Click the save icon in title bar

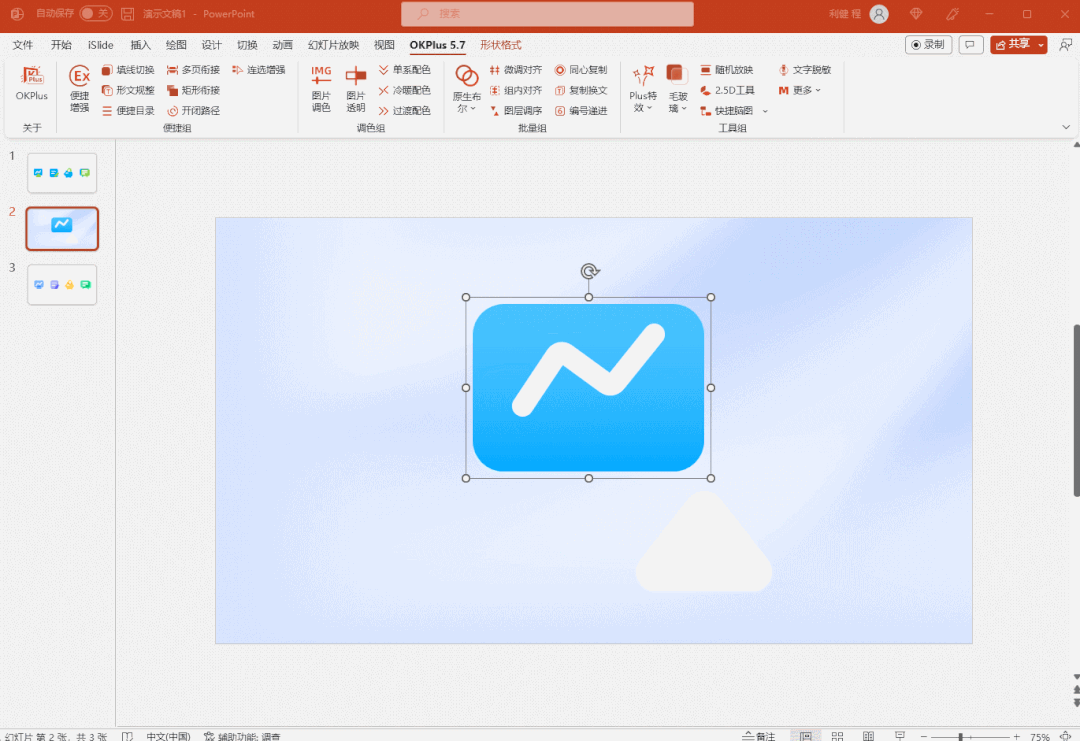coord(127,14)
